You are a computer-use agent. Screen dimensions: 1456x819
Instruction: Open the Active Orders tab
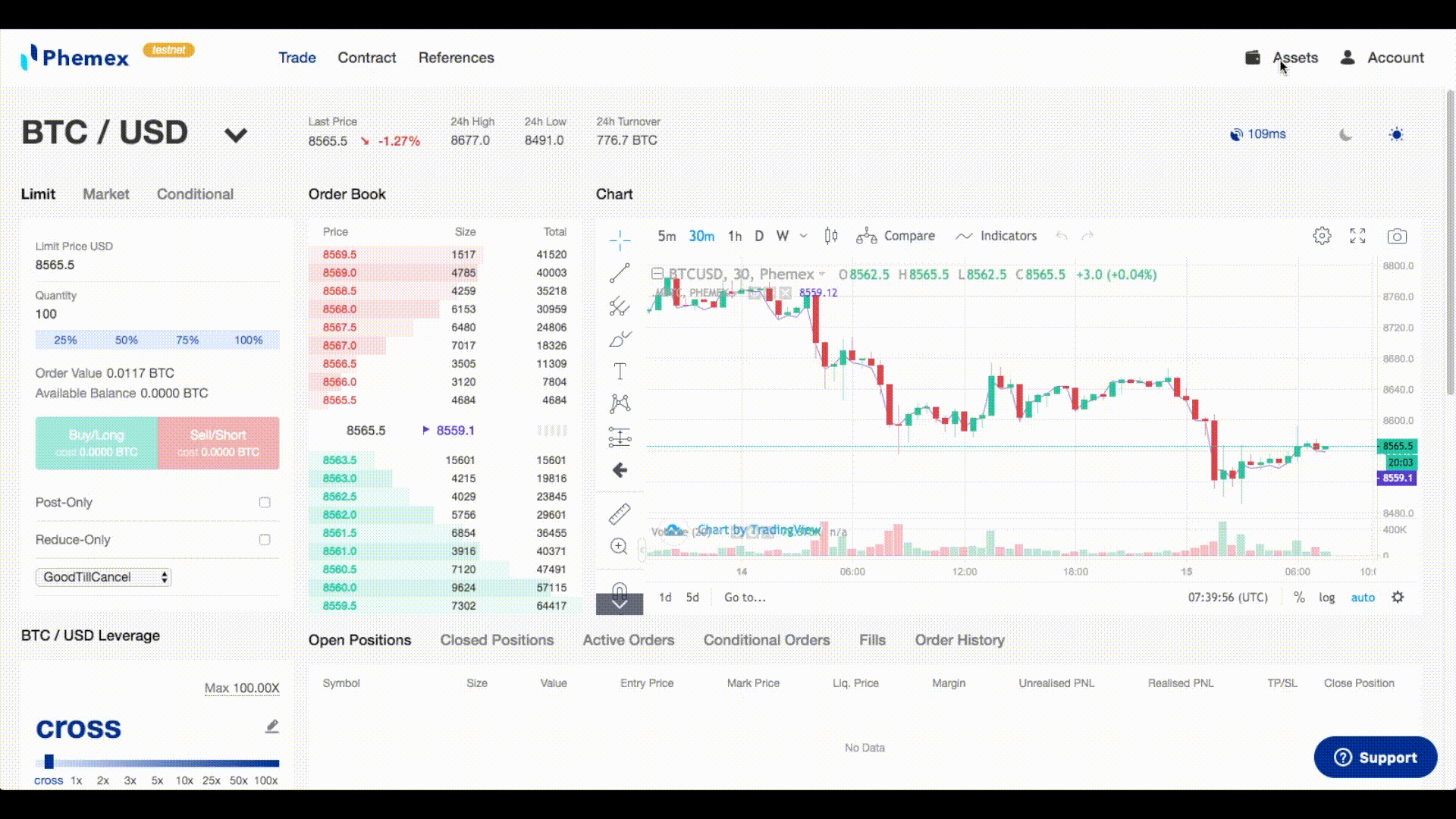[x=629, y=640]
